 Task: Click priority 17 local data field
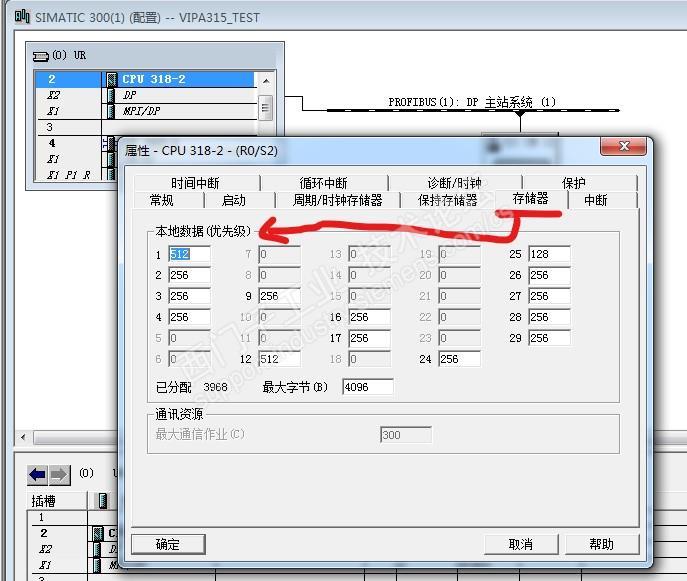369,338
